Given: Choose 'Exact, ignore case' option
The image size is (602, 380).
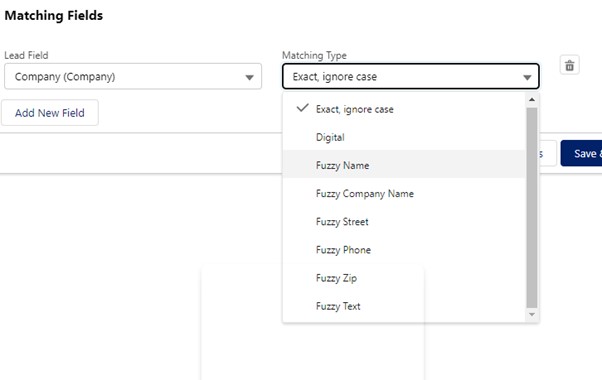Looking at the screenshot, I should pyautogui.click(x=404, y=109).
